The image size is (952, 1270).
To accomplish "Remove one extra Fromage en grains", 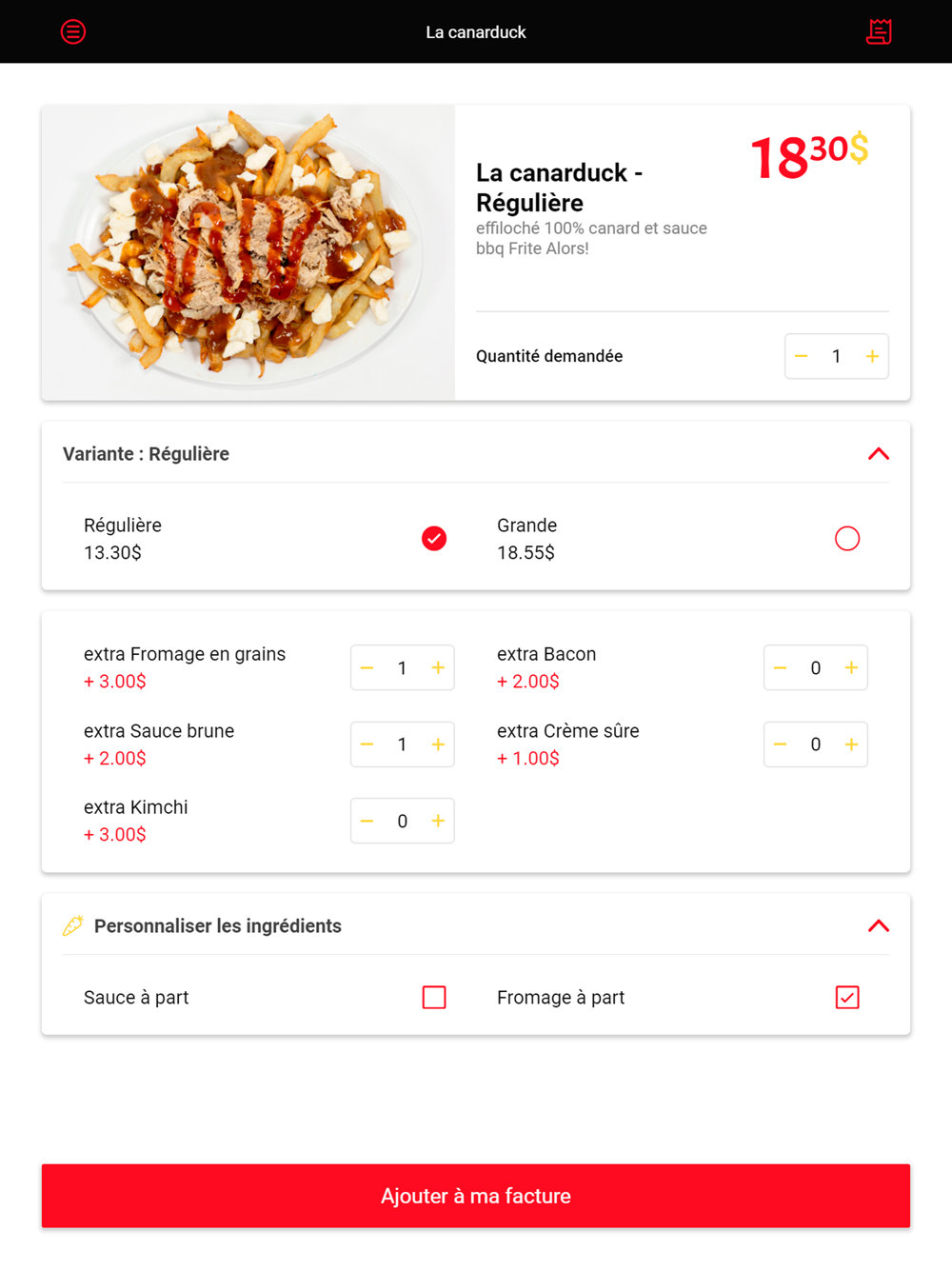I will click(x=367, y=667).
